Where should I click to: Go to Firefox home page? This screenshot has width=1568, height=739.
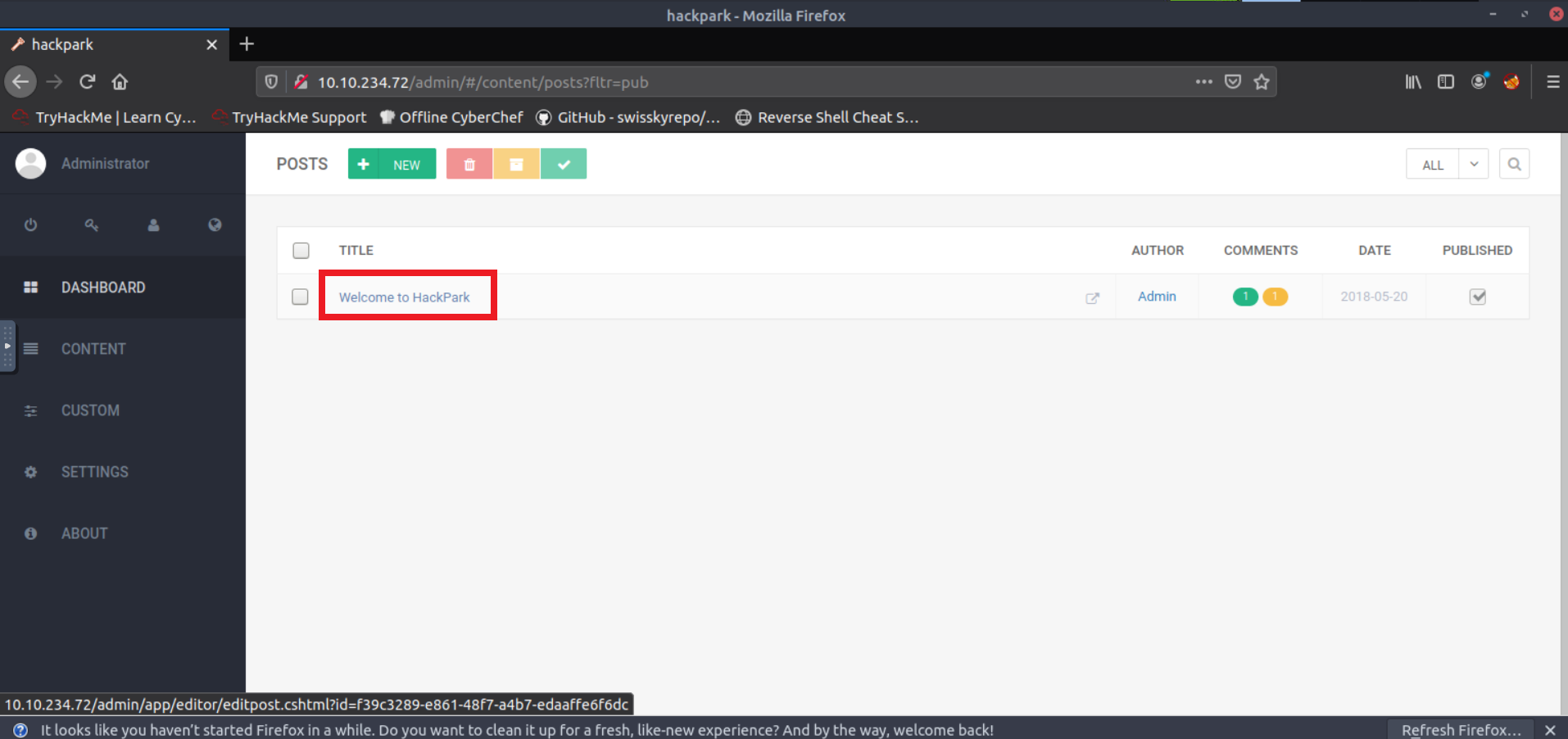(120, 82)
